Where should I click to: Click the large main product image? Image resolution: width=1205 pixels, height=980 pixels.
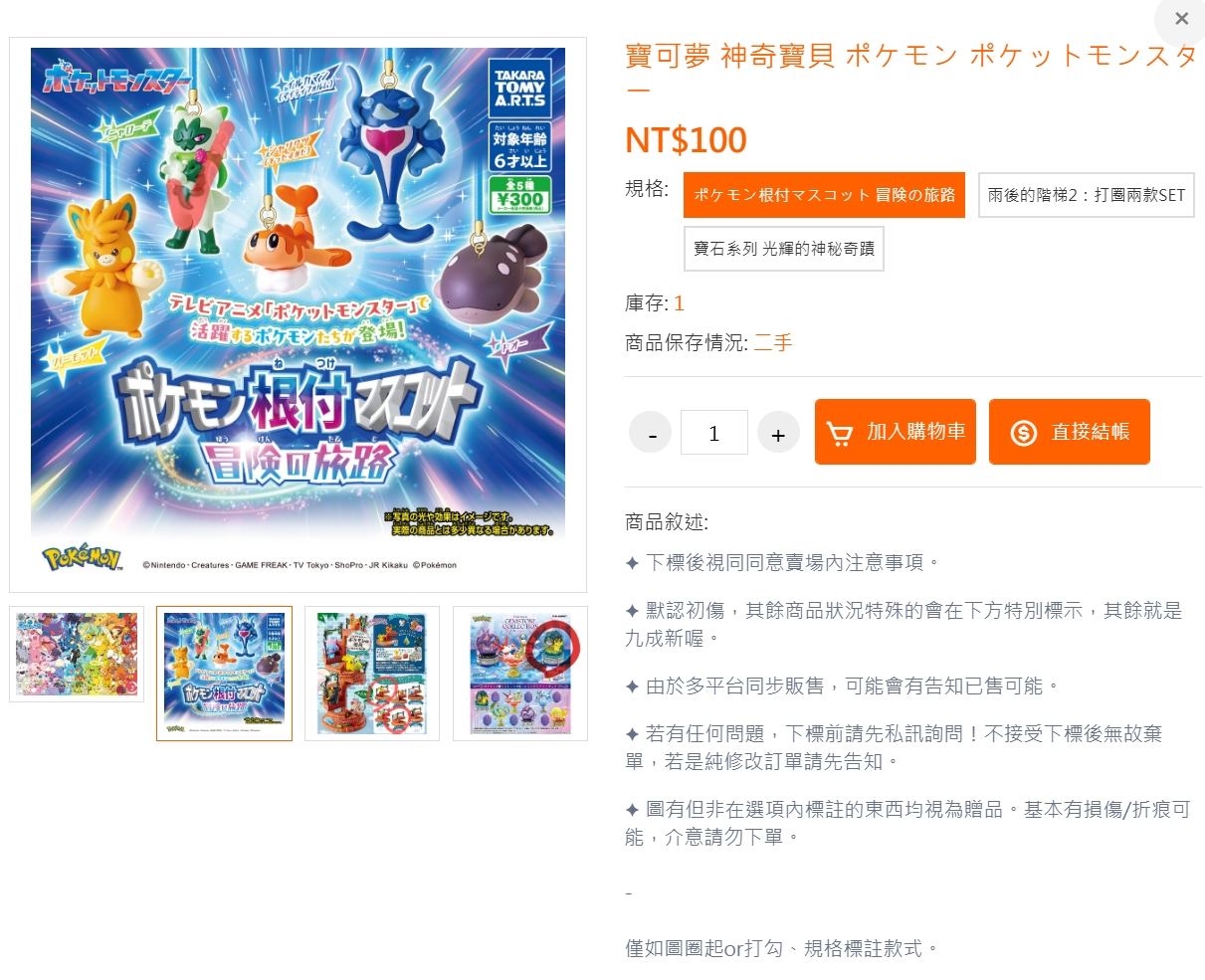(298, 314)
